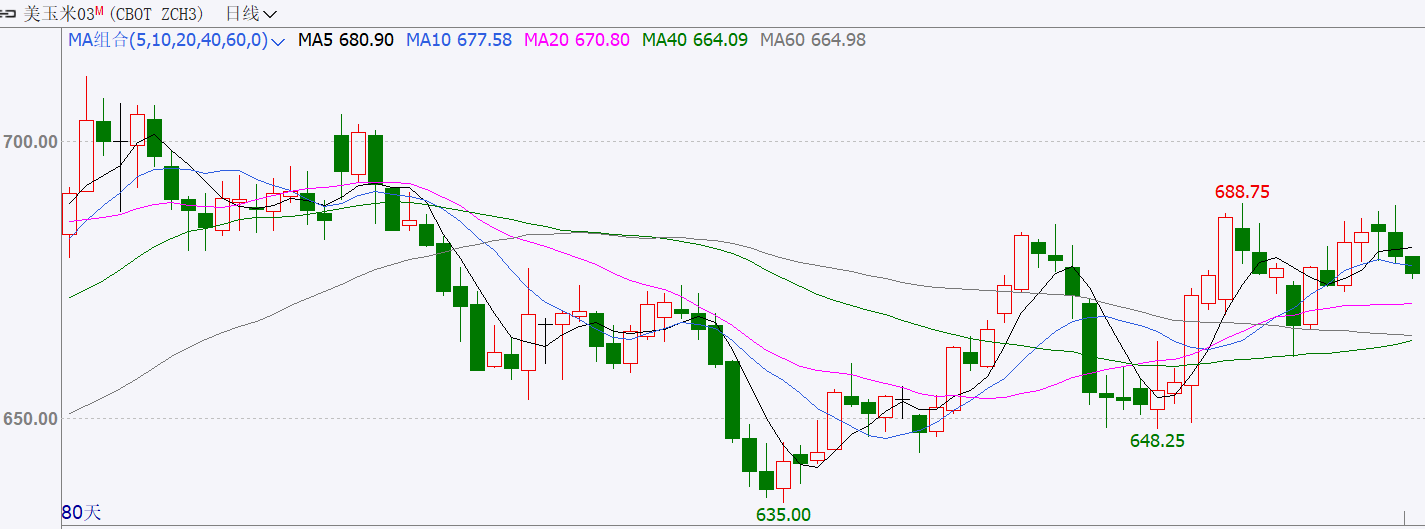Select the MA60 664.98 label
The height and width of the screenshot is (529, 1425).
tap(813, 41)
